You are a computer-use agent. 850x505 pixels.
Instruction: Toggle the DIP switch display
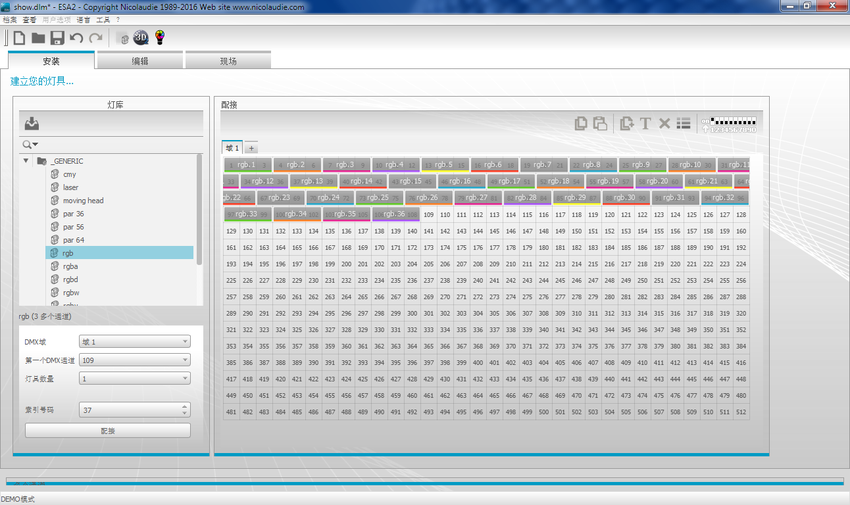[x=729, y=125]
